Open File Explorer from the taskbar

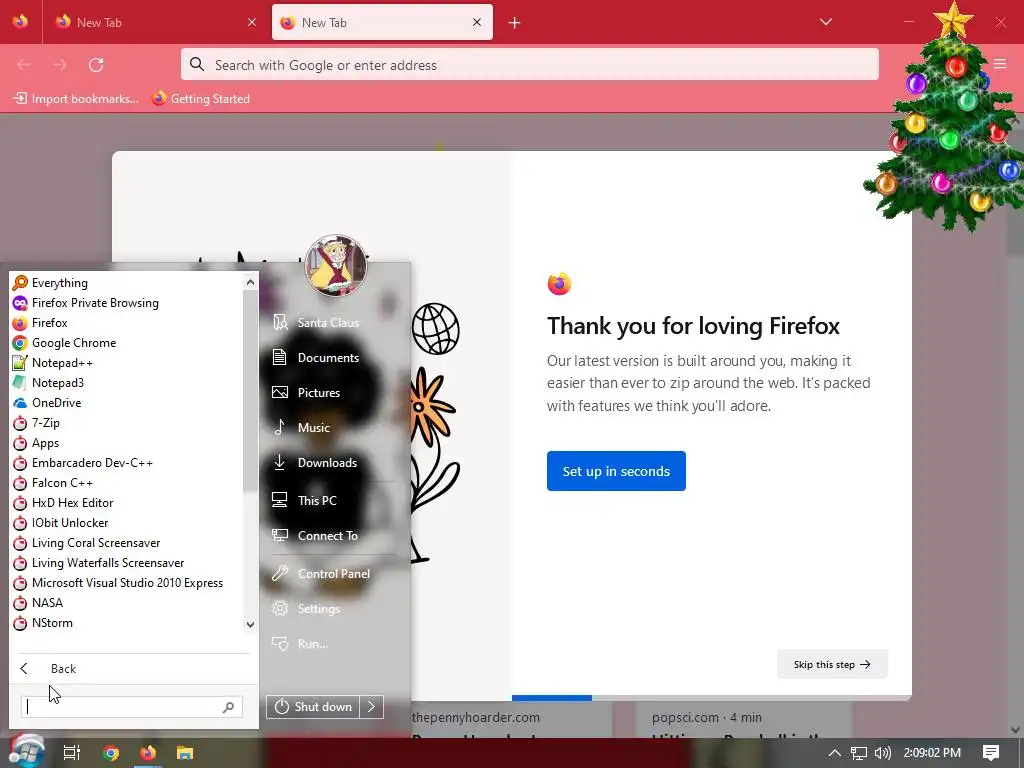[x=185, y=753]
